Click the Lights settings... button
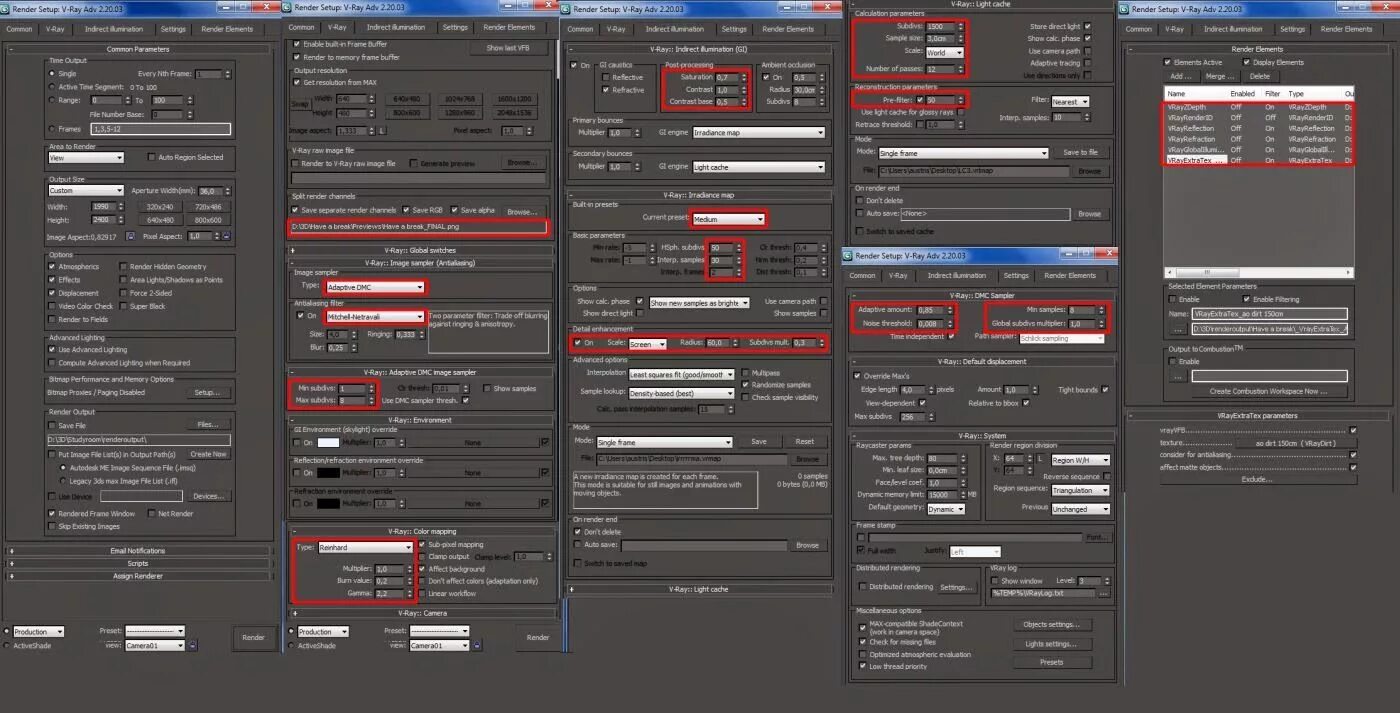Image resolution: width=1400 pixels, height=713 pixels. point(1051,644)
